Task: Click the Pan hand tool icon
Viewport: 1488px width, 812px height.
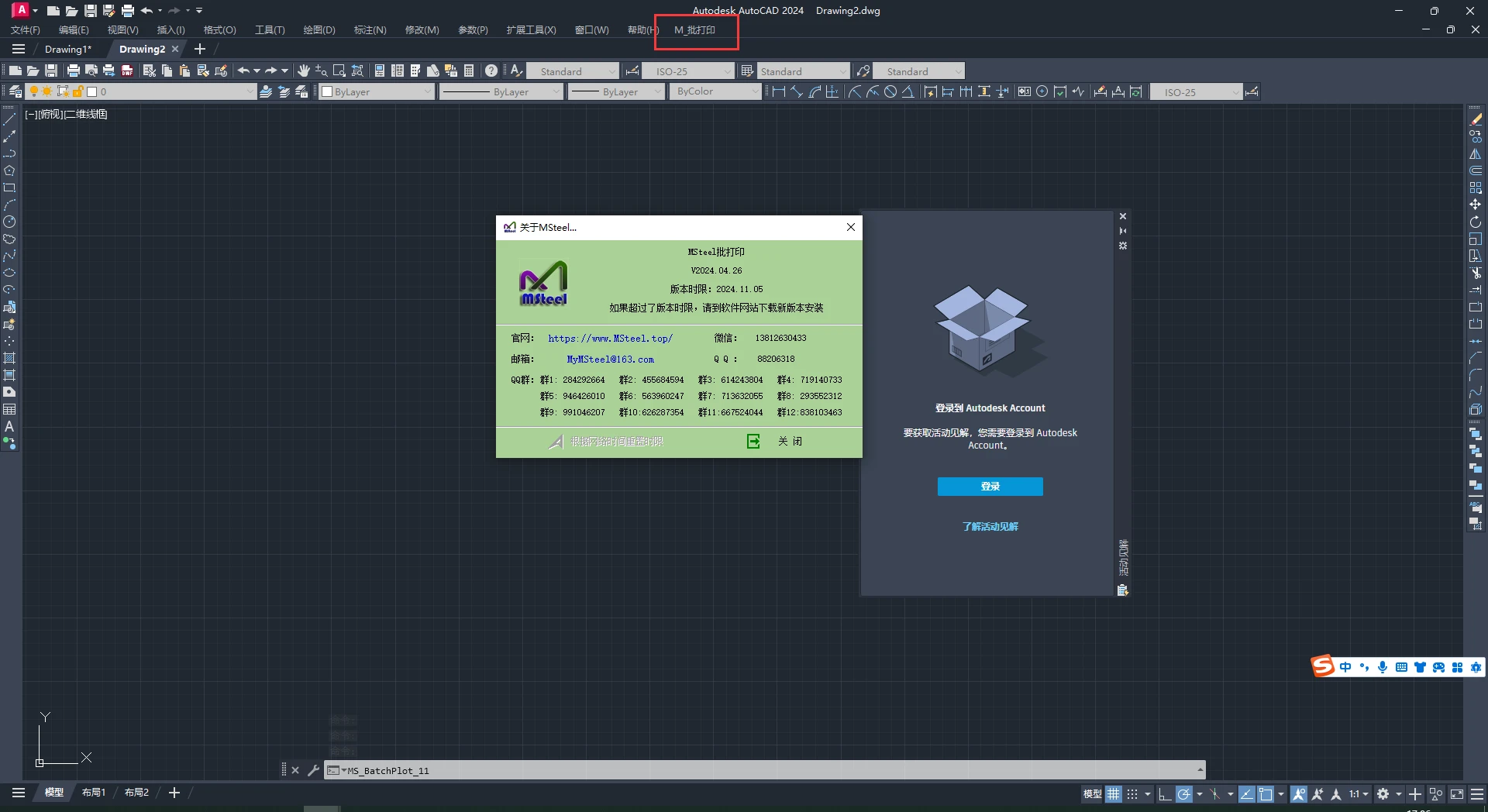Action: click(303, 71)
